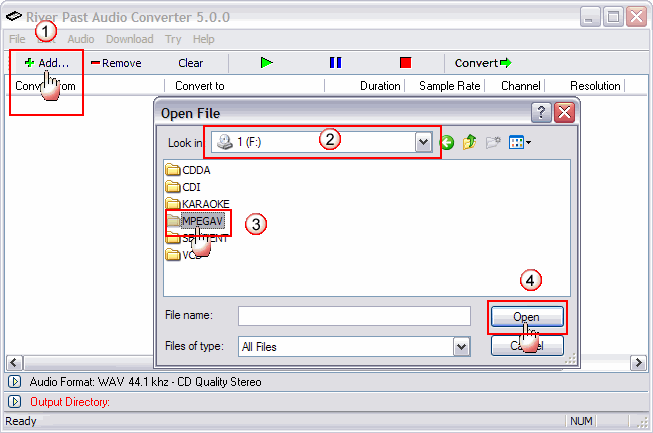Screen dimensions: 653x433
Task: Open the Download menu
Action: (130, 39)
